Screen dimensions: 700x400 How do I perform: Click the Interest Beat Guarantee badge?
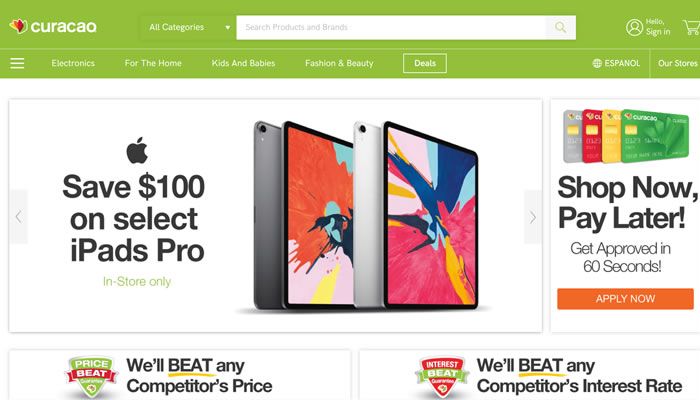coord(442,376)
